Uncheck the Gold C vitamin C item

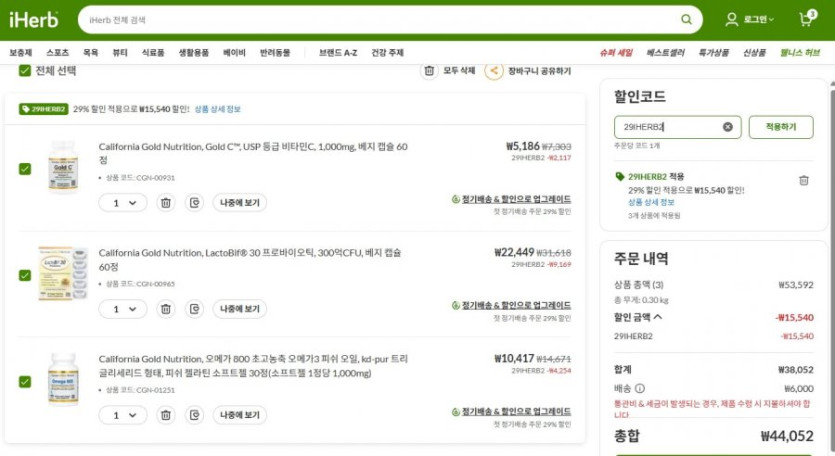tap(25, 168)
